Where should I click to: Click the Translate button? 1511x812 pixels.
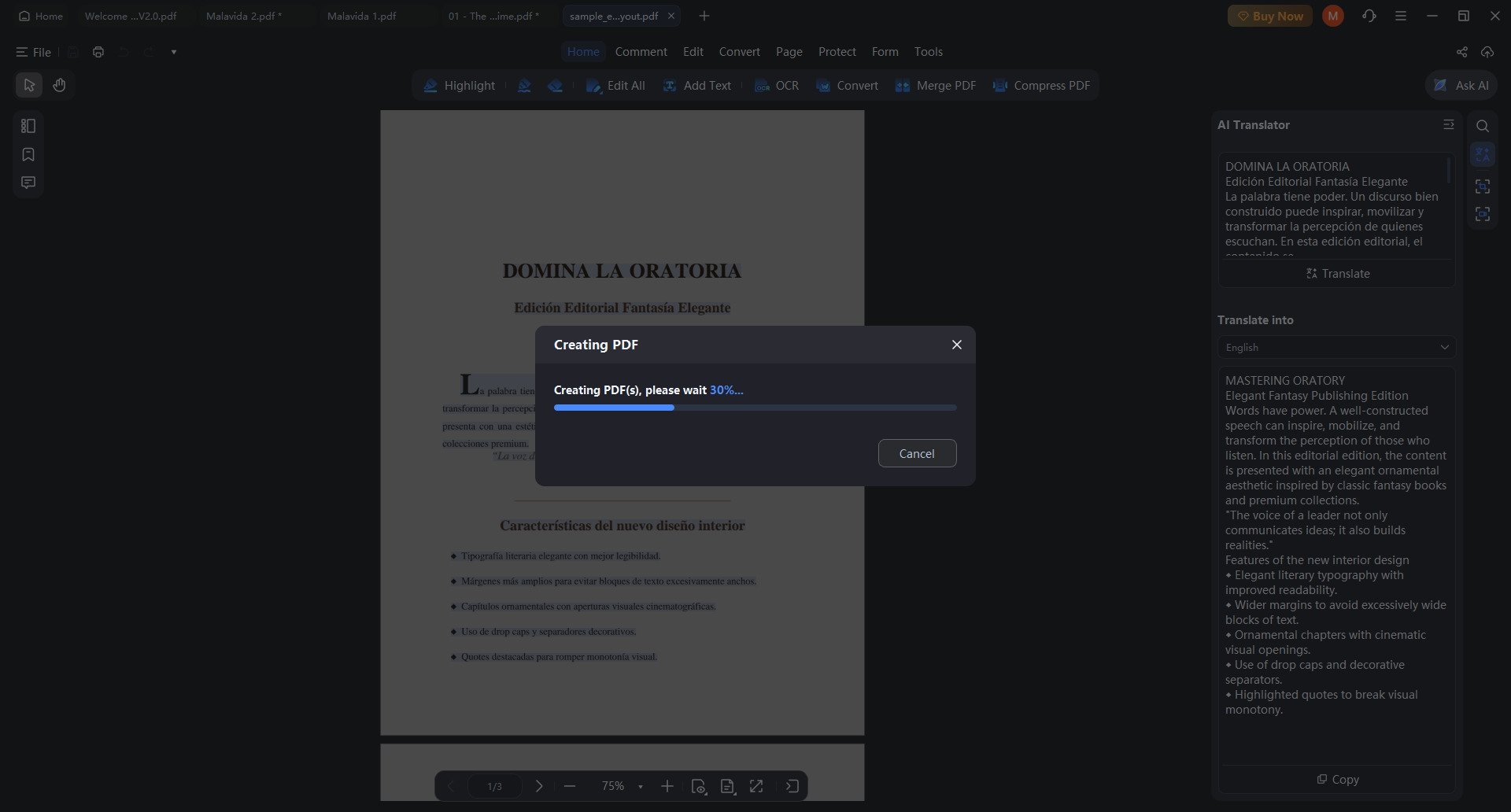tap(1337, 274)
